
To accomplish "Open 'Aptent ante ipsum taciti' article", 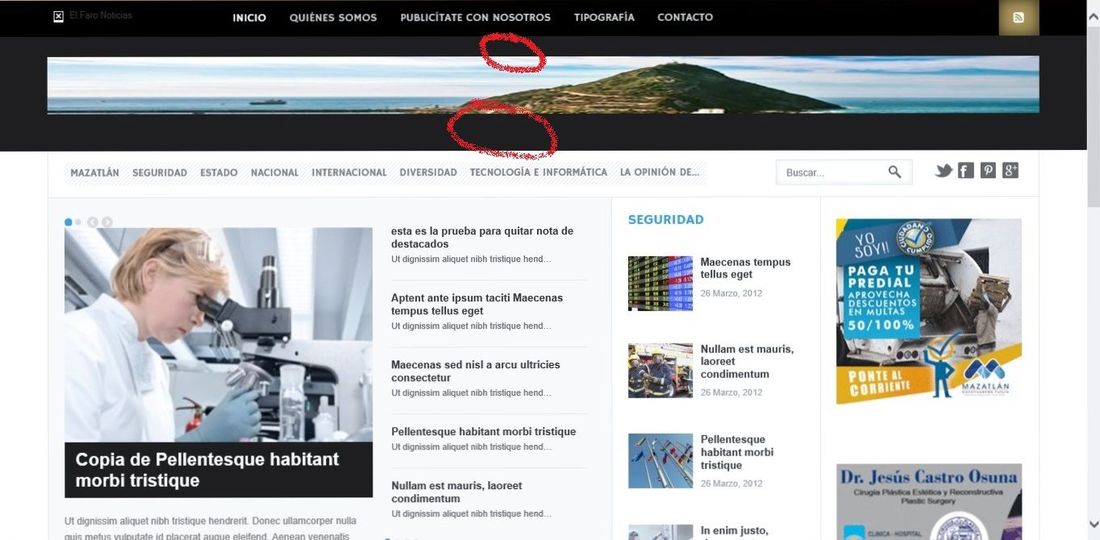I will click(x=477, y=304).
